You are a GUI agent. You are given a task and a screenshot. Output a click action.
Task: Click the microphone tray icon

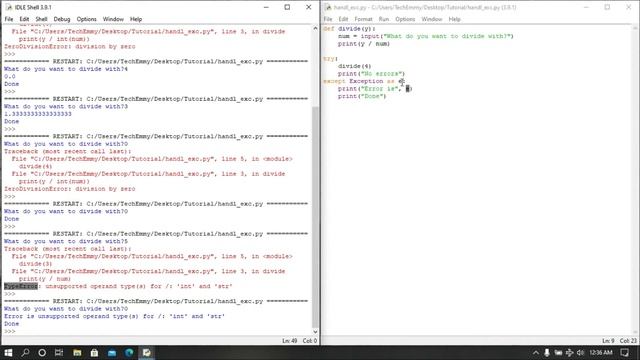547,353
